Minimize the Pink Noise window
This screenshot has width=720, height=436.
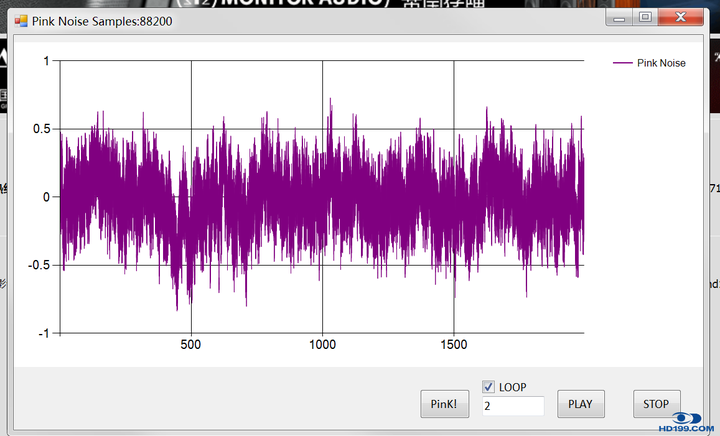click(619, 18)
